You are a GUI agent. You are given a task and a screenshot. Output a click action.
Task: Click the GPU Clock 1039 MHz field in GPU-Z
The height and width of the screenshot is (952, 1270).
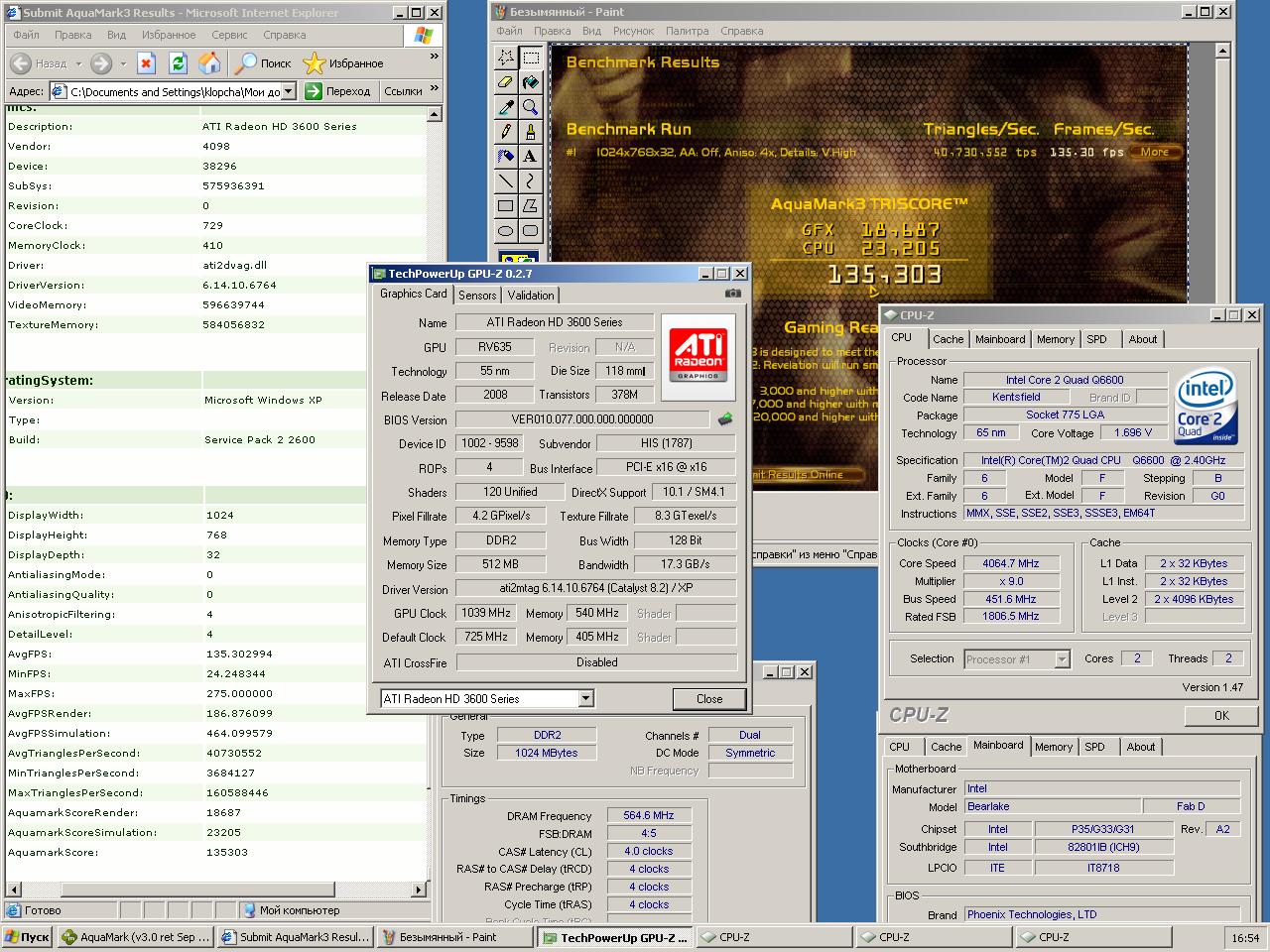pyautogui.click(x=486, y=614)
